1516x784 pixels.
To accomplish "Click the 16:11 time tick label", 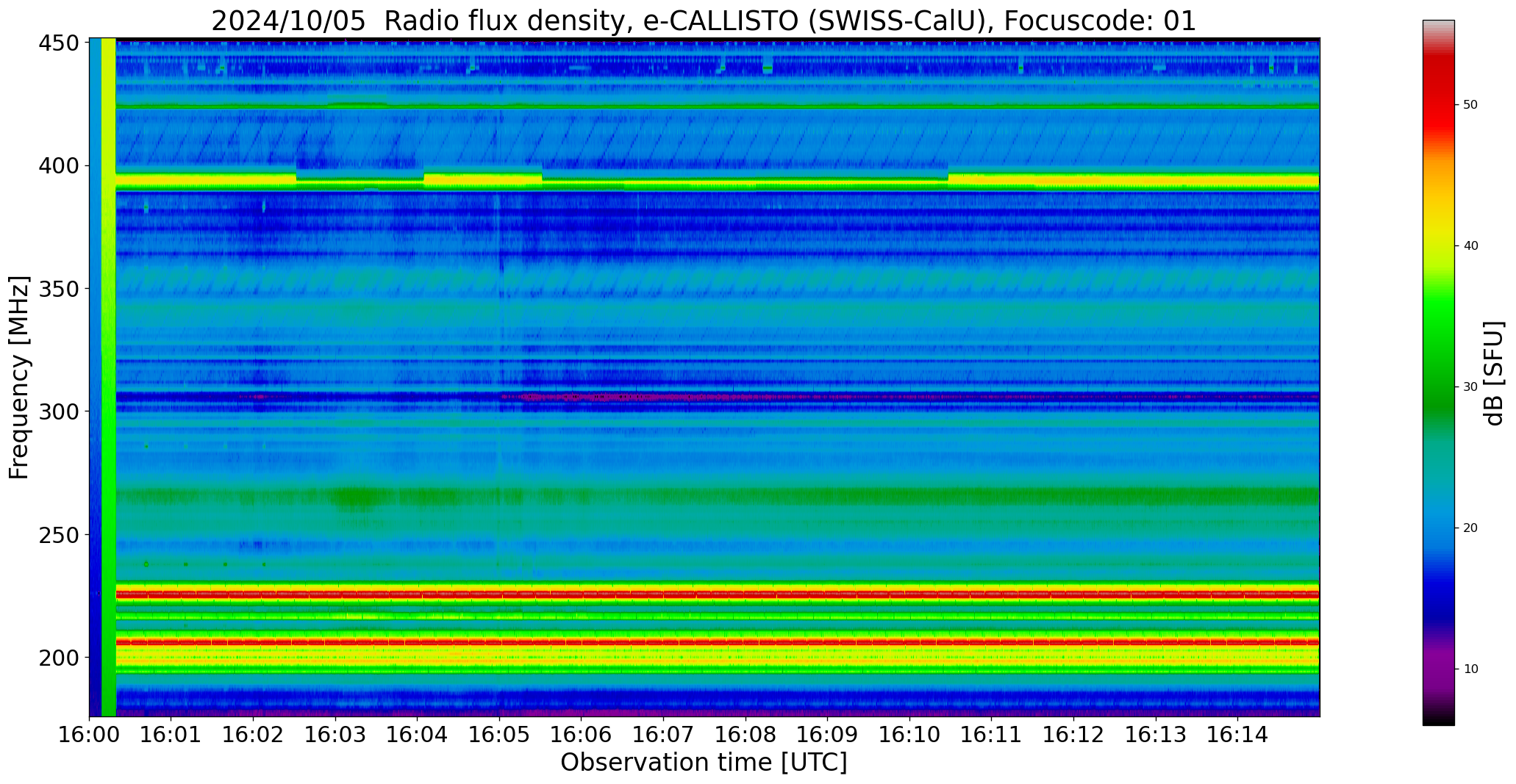I will [x=992, y=734].
